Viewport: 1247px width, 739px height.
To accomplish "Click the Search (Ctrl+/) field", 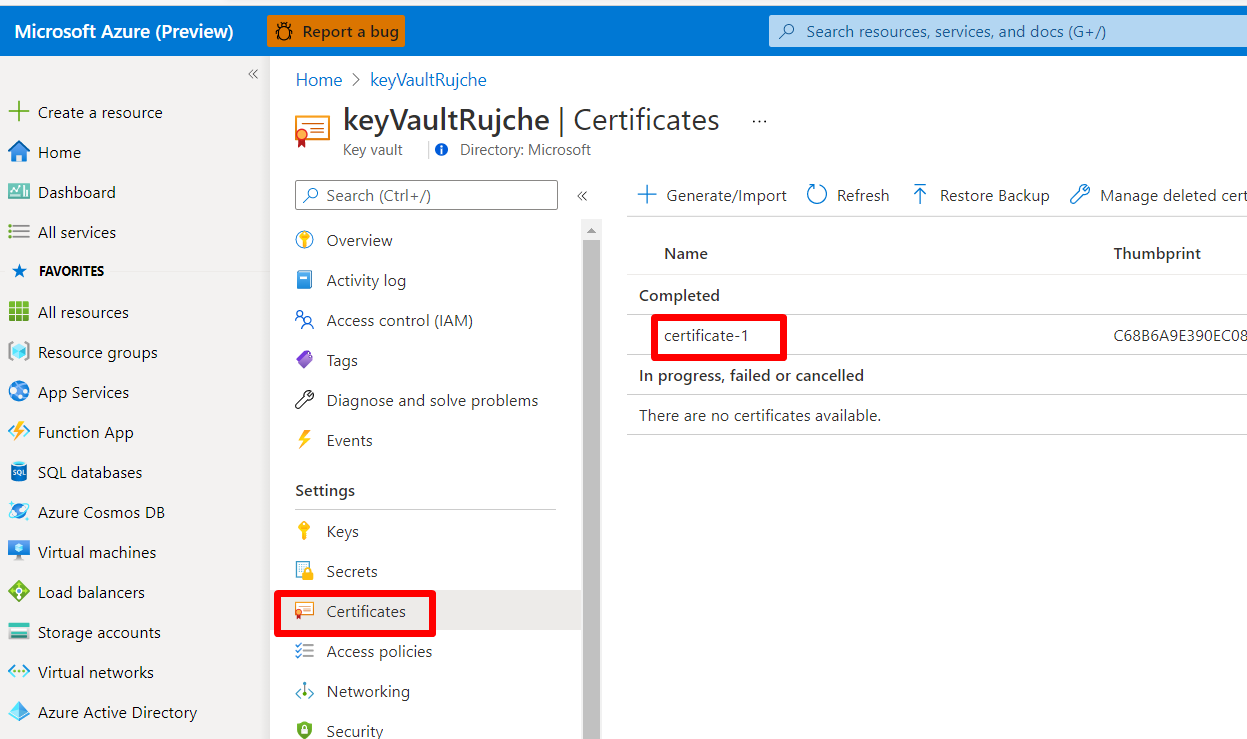I will coord(425,195).
